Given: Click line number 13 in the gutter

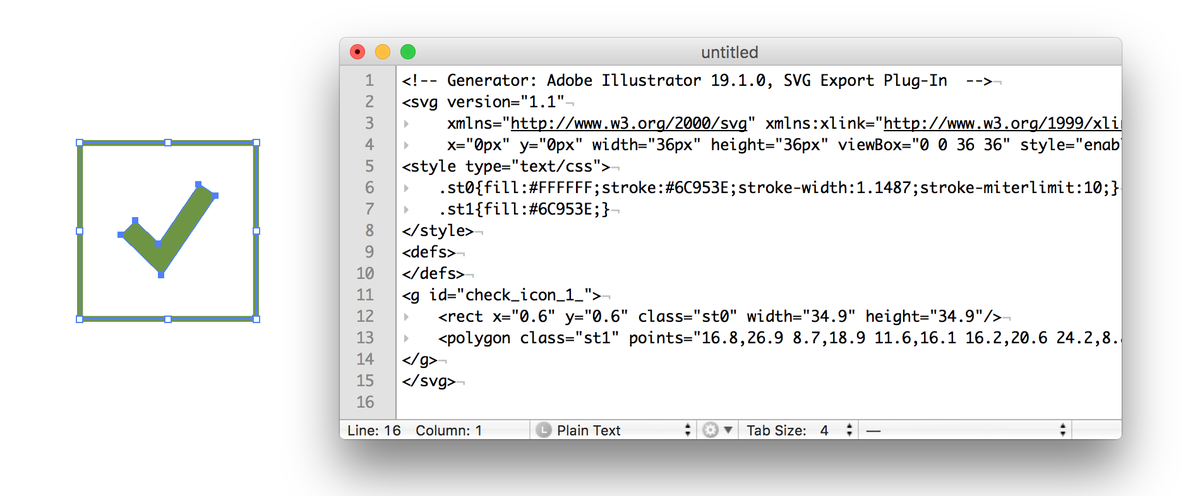Looking at the screenshot, I should coord(365,337).
